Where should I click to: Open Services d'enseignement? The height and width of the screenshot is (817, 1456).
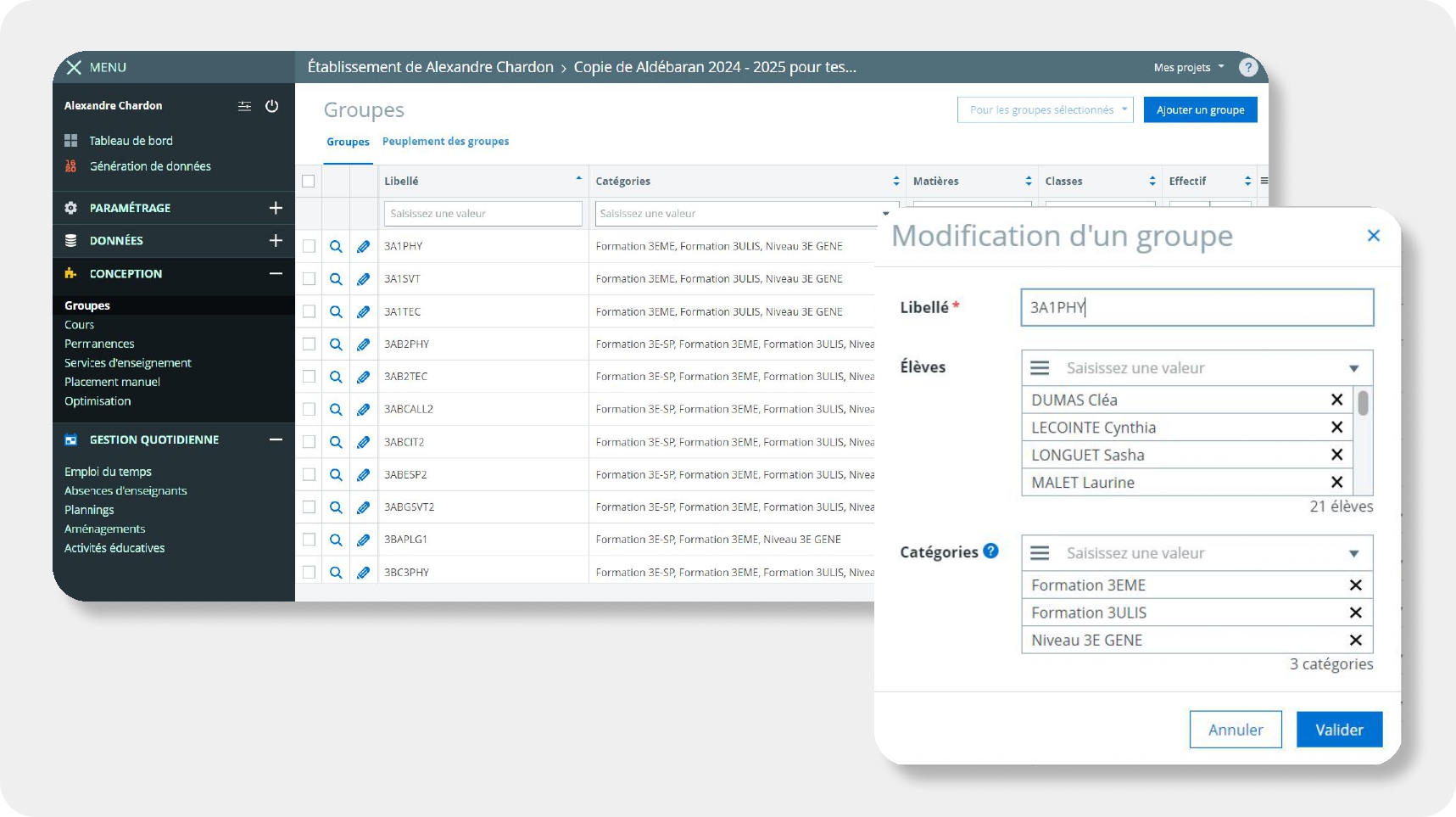[128, 363]
